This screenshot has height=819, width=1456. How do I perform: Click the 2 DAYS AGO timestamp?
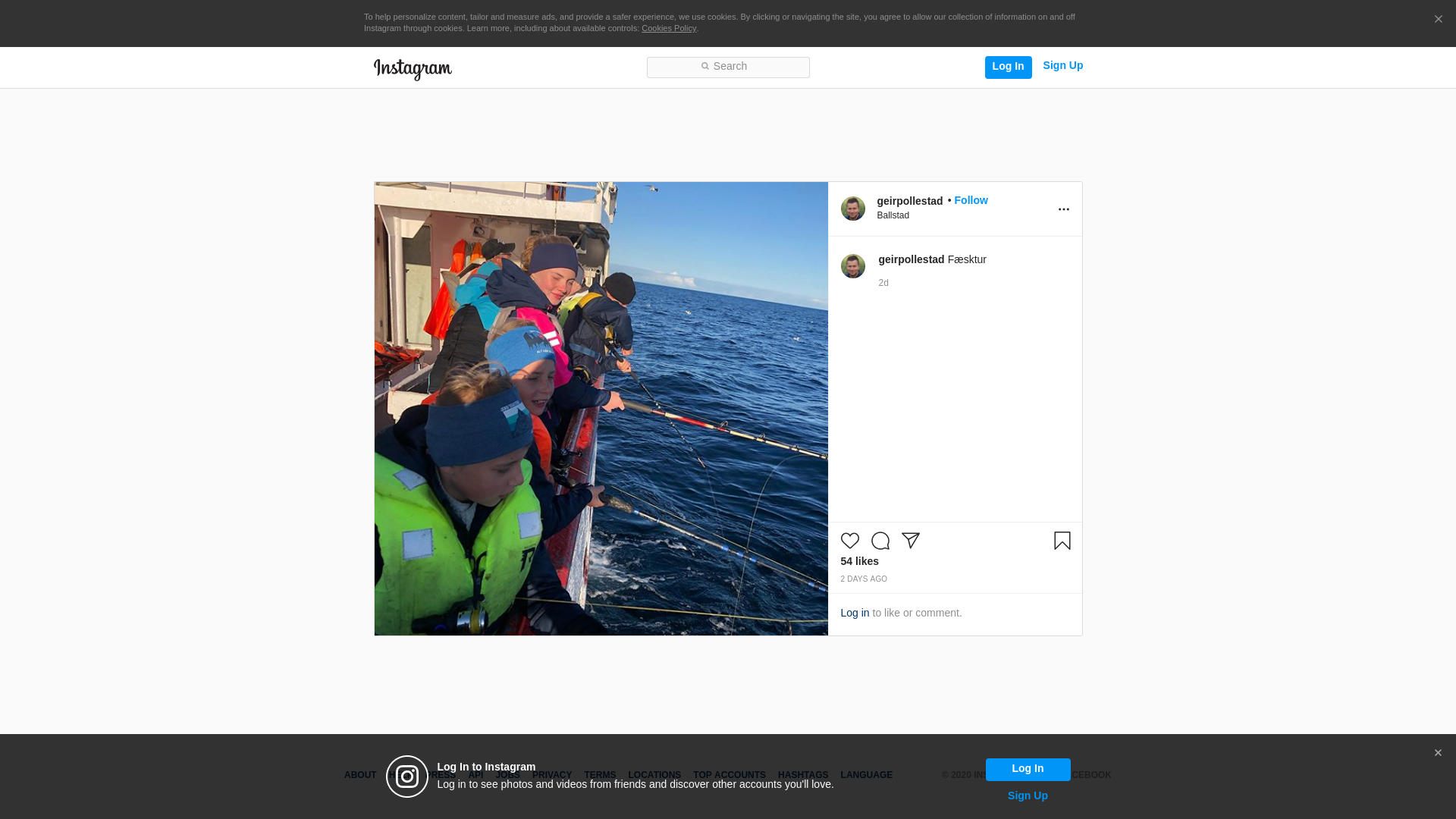coord(864,579)
